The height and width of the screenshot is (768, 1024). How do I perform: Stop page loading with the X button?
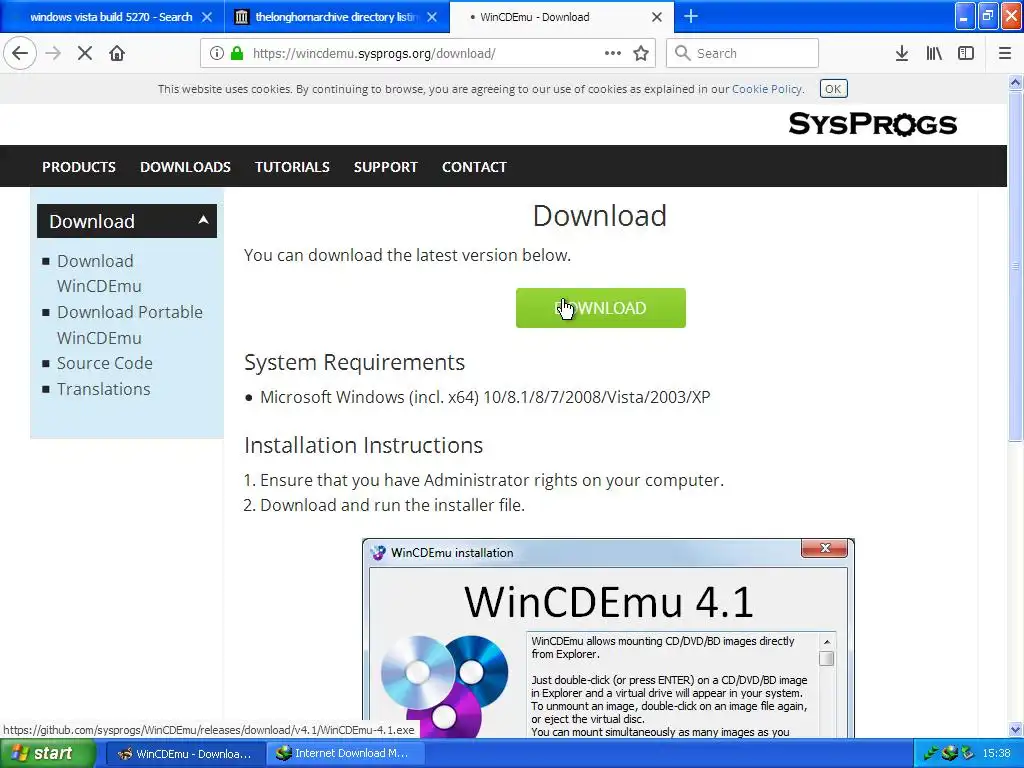click(x=85, y=53)
